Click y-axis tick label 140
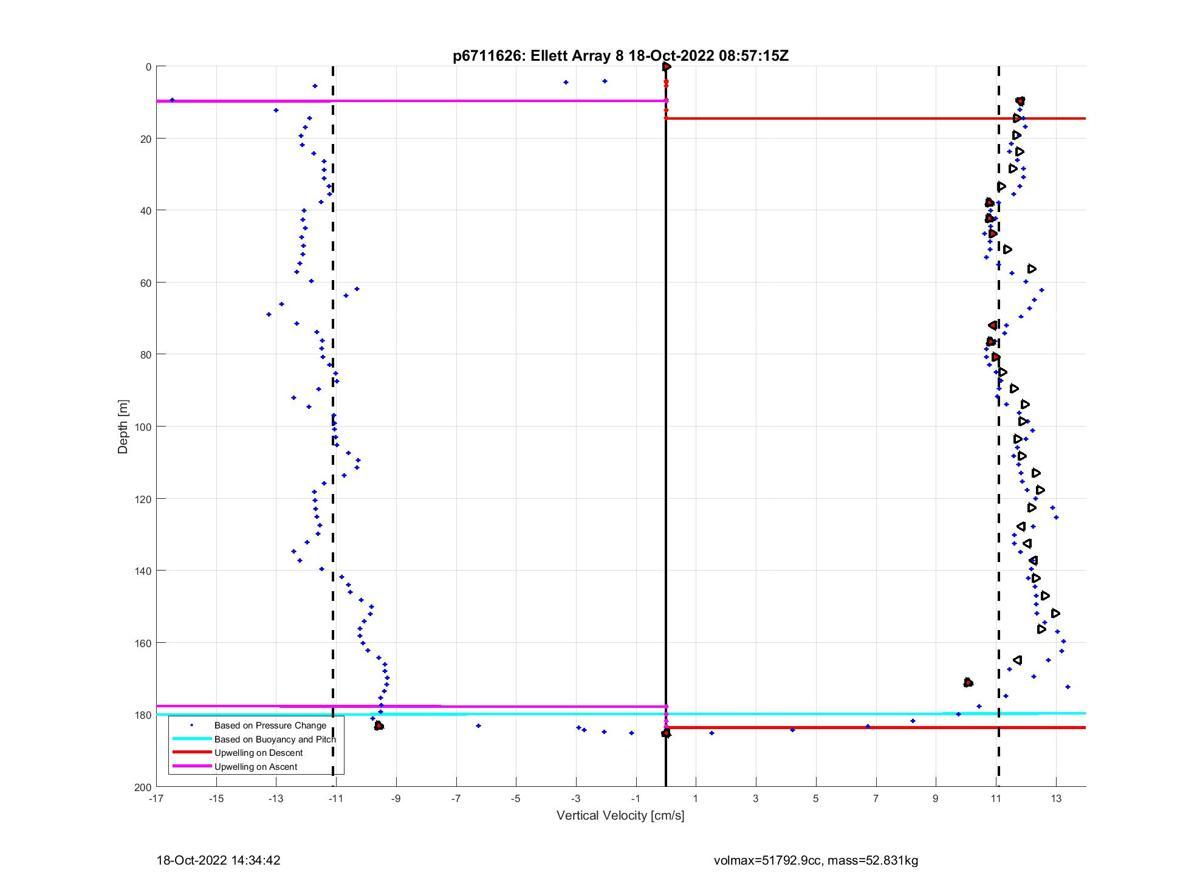 pos(142,571)
